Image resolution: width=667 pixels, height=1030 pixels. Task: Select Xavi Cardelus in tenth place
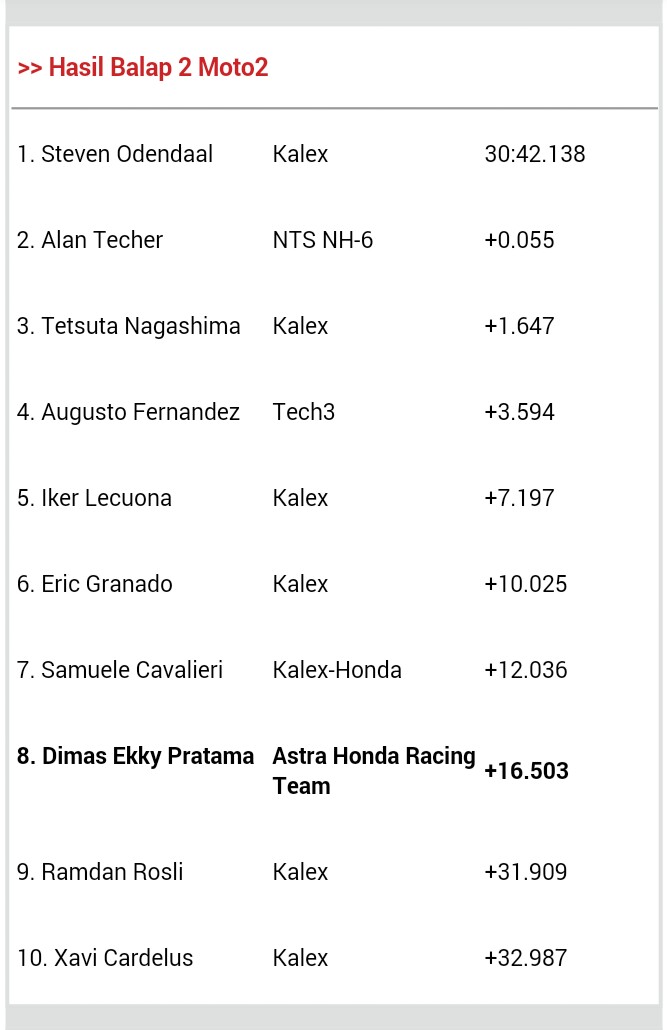click(x=105, y=958)
